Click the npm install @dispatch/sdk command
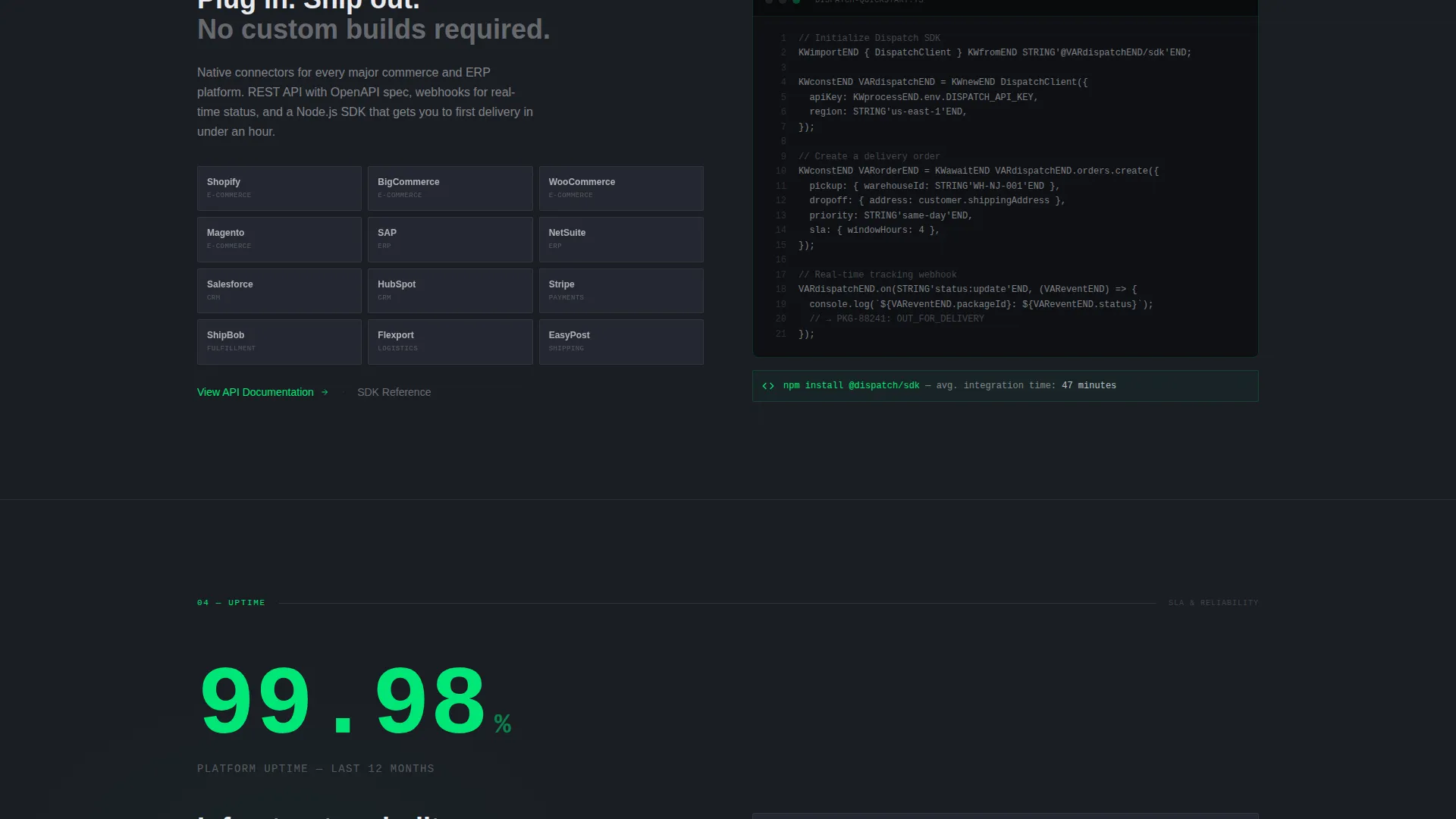Image resolution: width=1456 pixels, height=819 pixels. pyautogui.click(x=851, y=385)
